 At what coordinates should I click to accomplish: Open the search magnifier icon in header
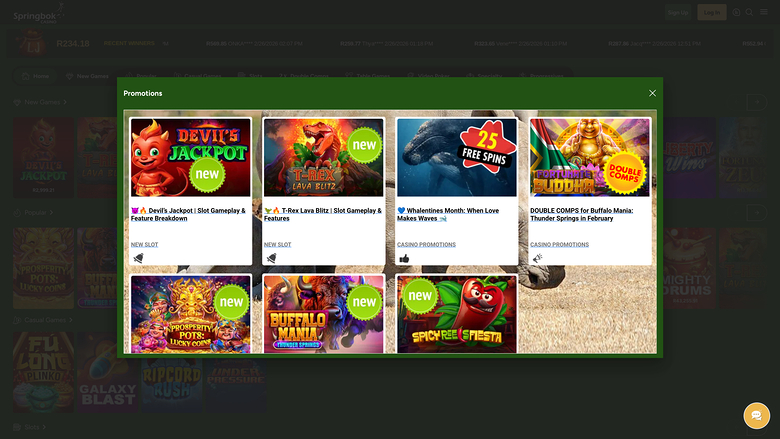749,12
